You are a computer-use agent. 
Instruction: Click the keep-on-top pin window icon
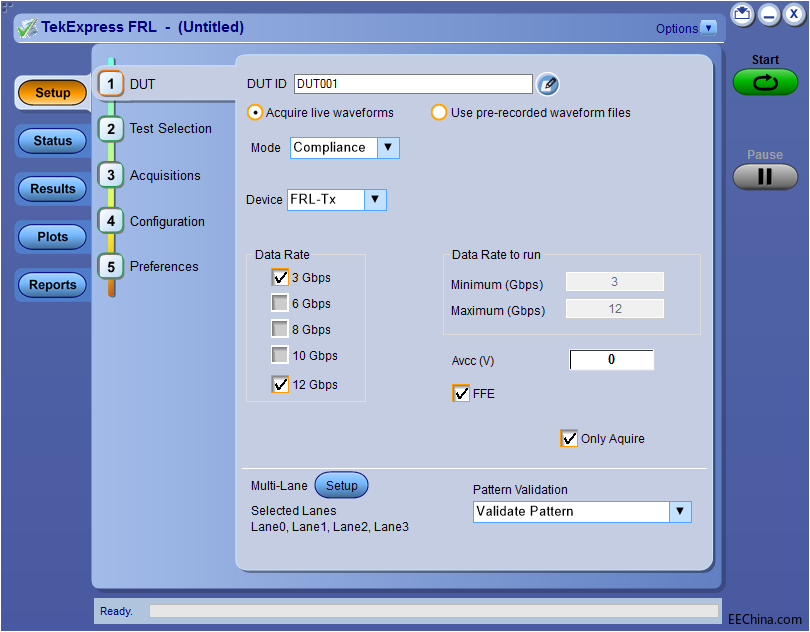742,14
